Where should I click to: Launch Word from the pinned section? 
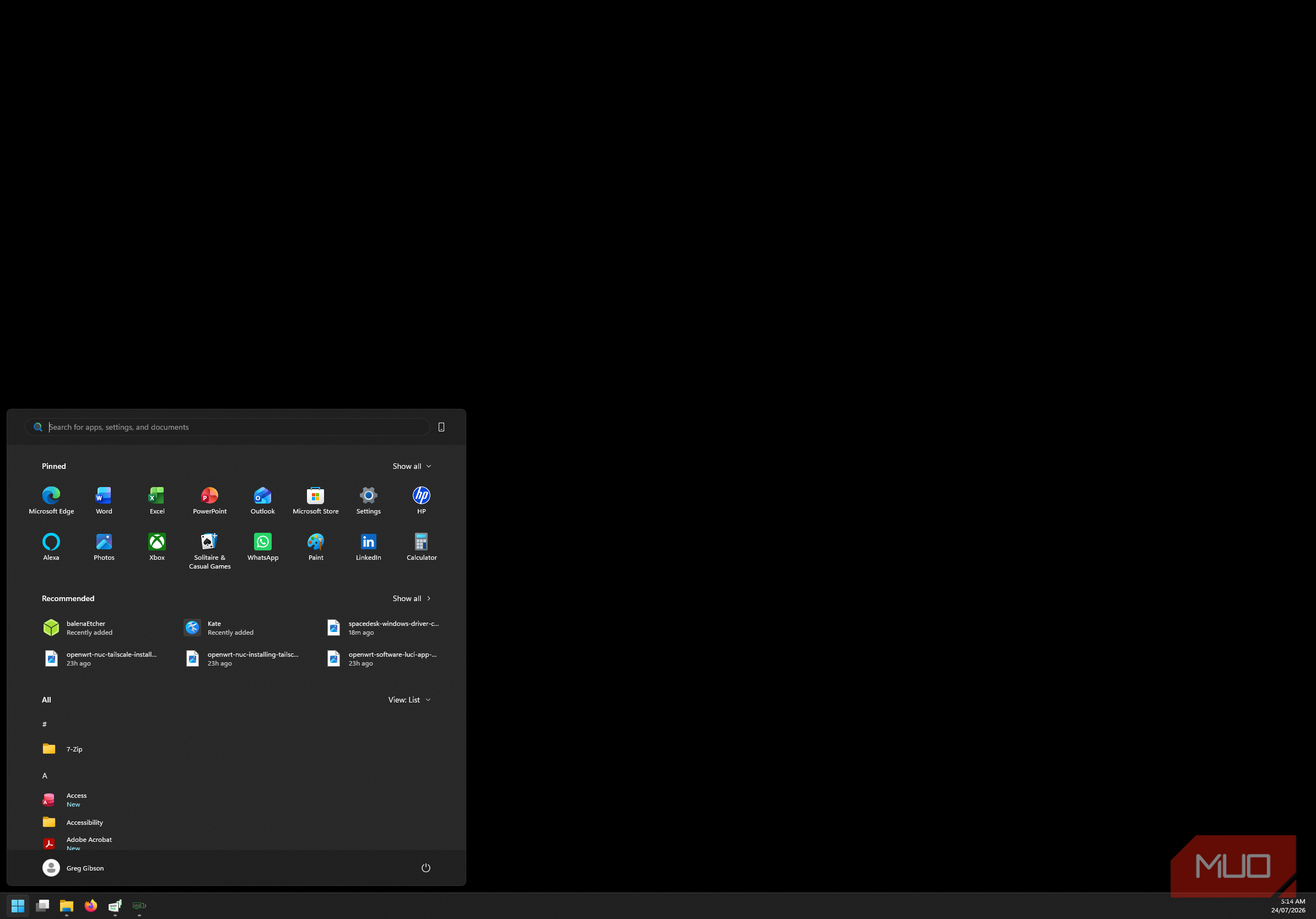tap(104, 500)
